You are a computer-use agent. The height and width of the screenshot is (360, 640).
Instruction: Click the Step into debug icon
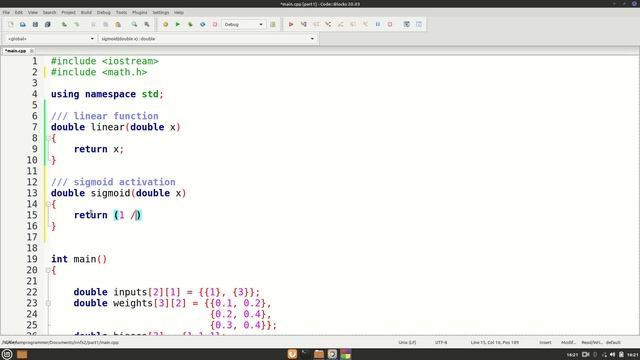click(x=328, y=24)
